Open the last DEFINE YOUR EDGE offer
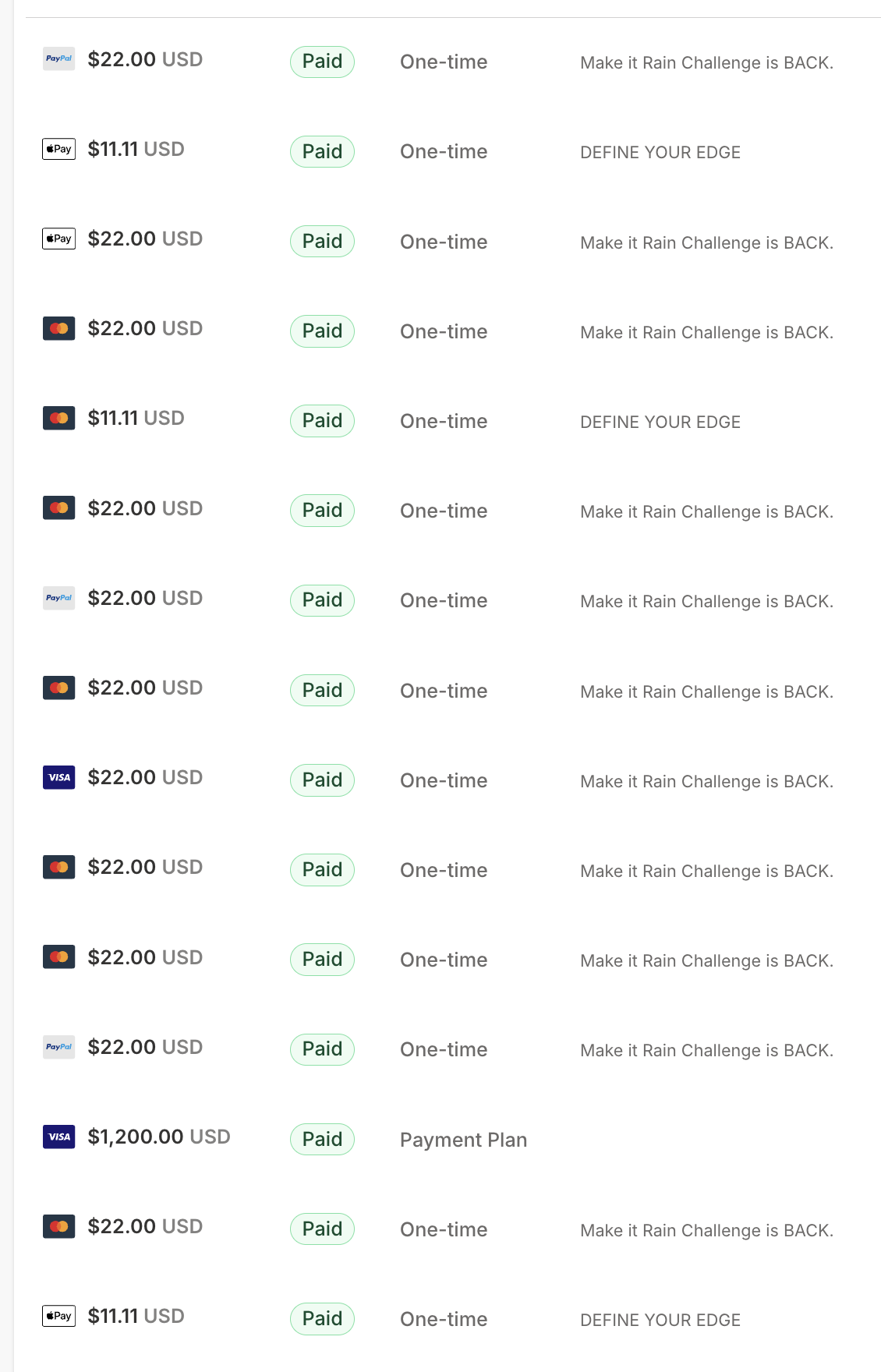Viewport: 881px width, 1372px height. tap(660, 1320)
